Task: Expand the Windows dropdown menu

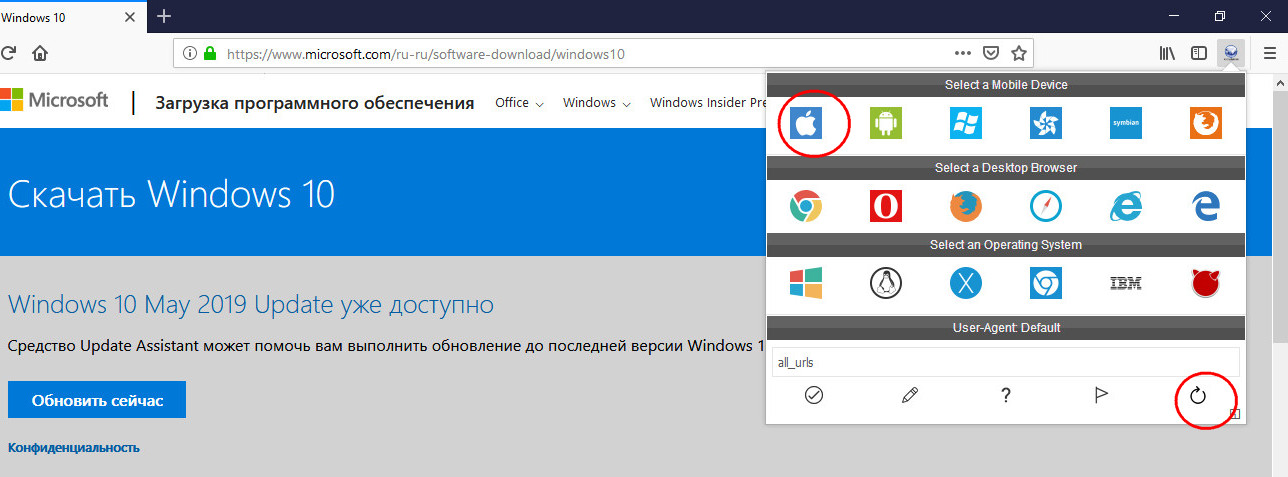Action: point(596,102)
